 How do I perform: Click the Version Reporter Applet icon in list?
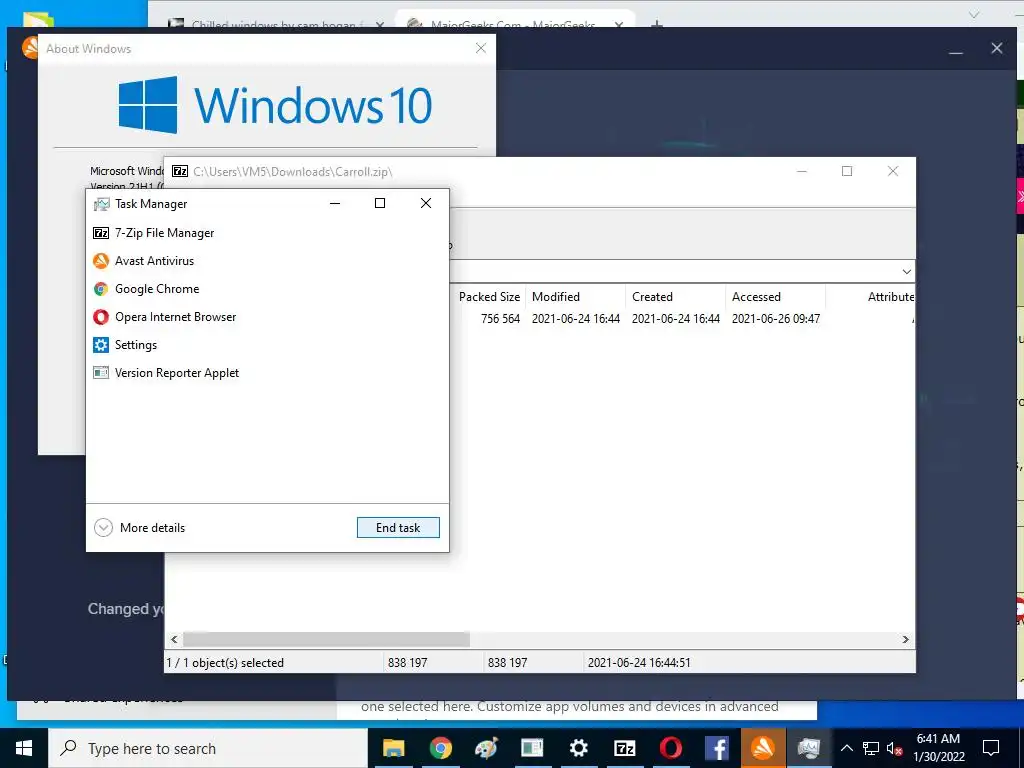(101, 374)
